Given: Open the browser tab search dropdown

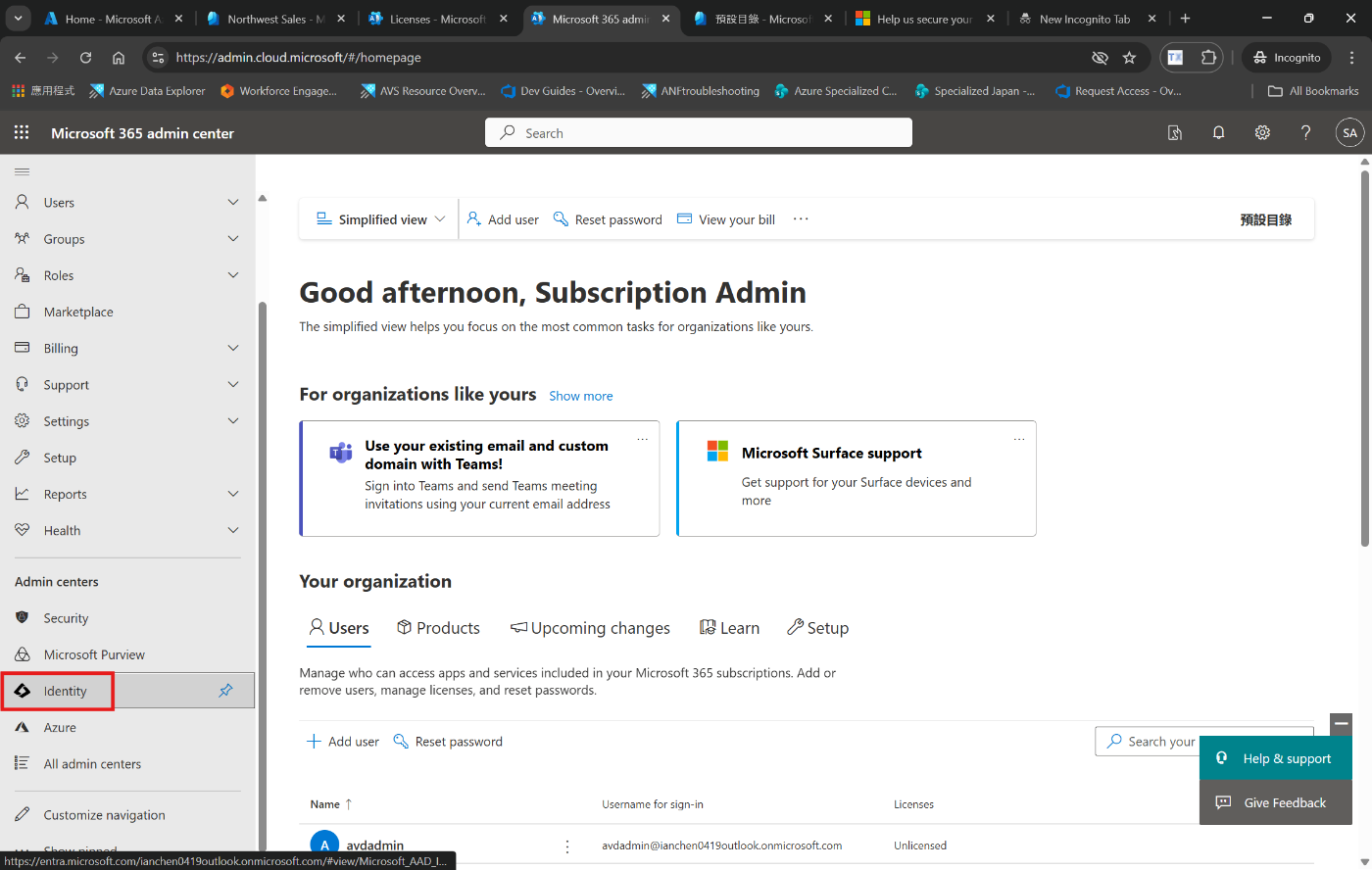Looking at the screenshot, I should coord(18,19).
